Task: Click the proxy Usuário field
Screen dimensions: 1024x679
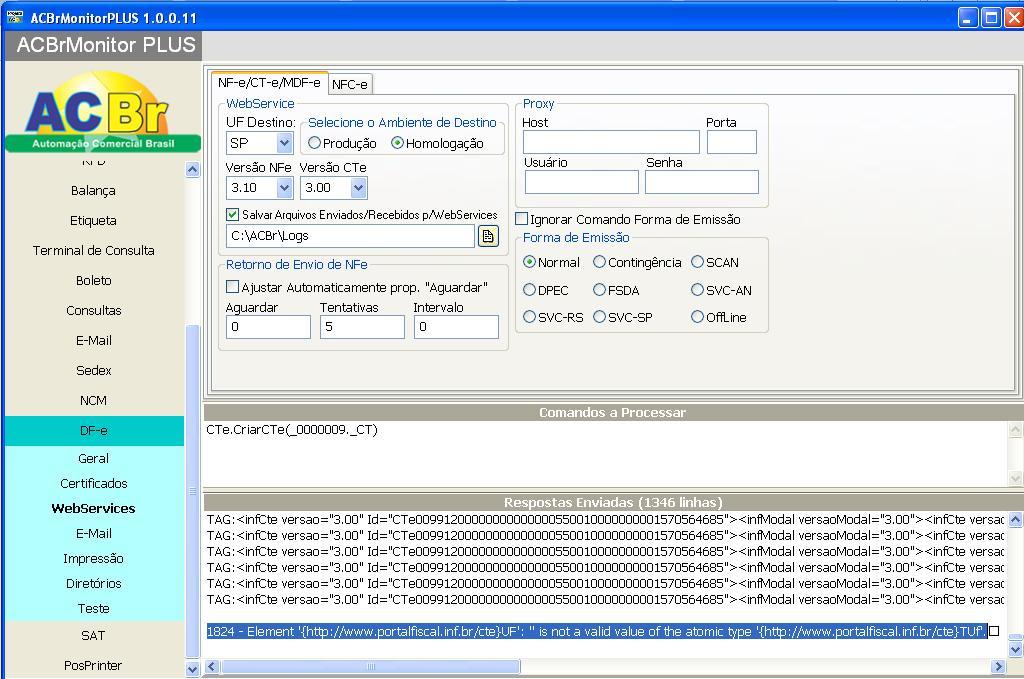Action: tap(581, 182)
